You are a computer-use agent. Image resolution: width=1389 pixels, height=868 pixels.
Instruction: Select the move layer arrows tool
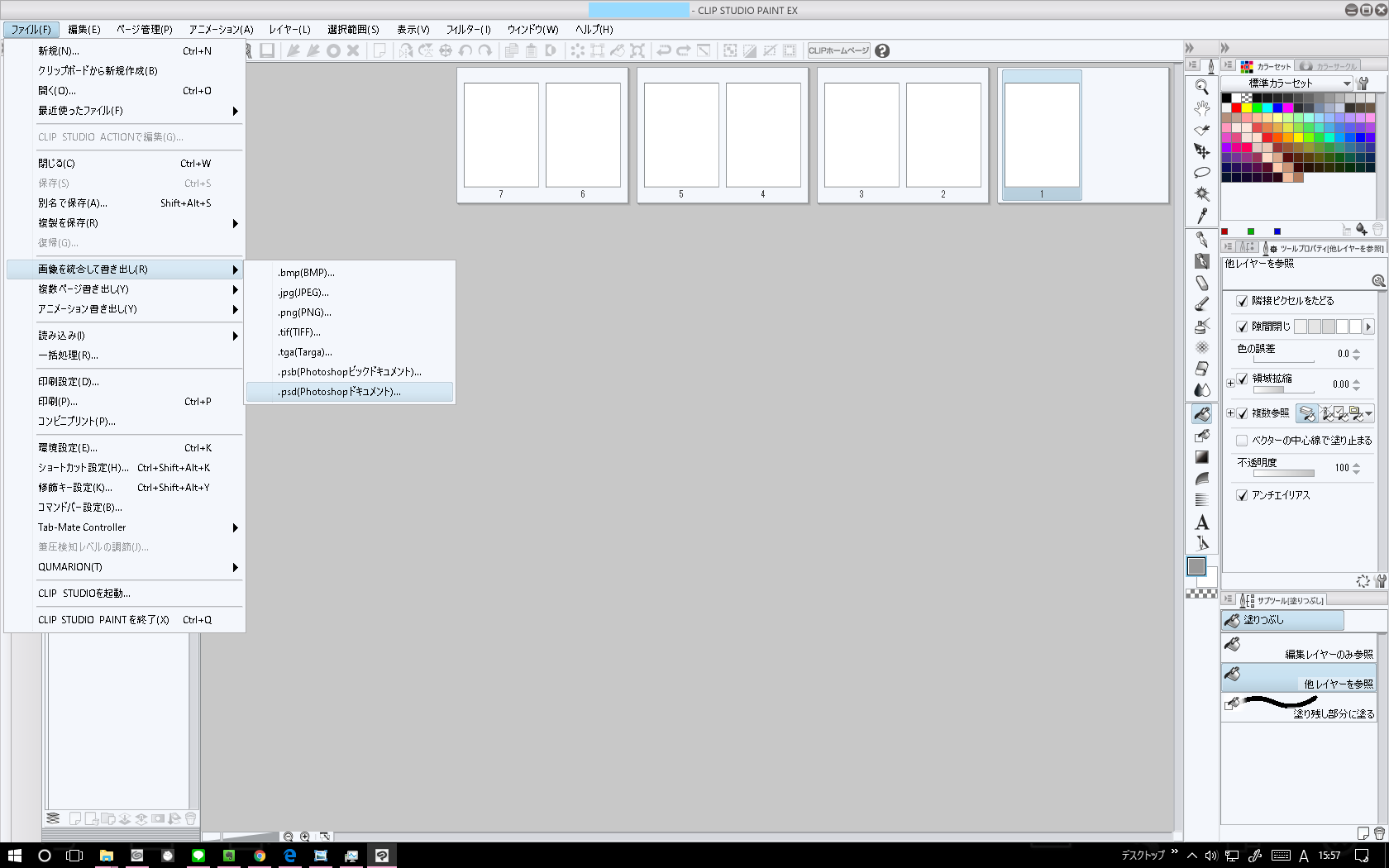point(1202,151)
